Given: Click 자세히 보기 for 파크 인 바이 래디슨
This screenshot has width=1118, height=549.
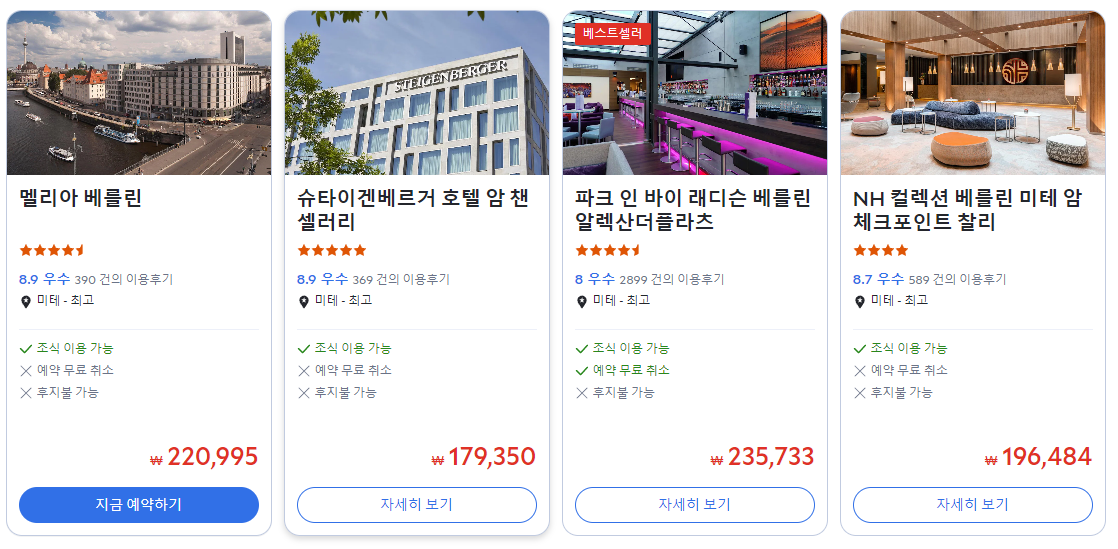Looking at the screenshot, I should [x=695, y=505].
